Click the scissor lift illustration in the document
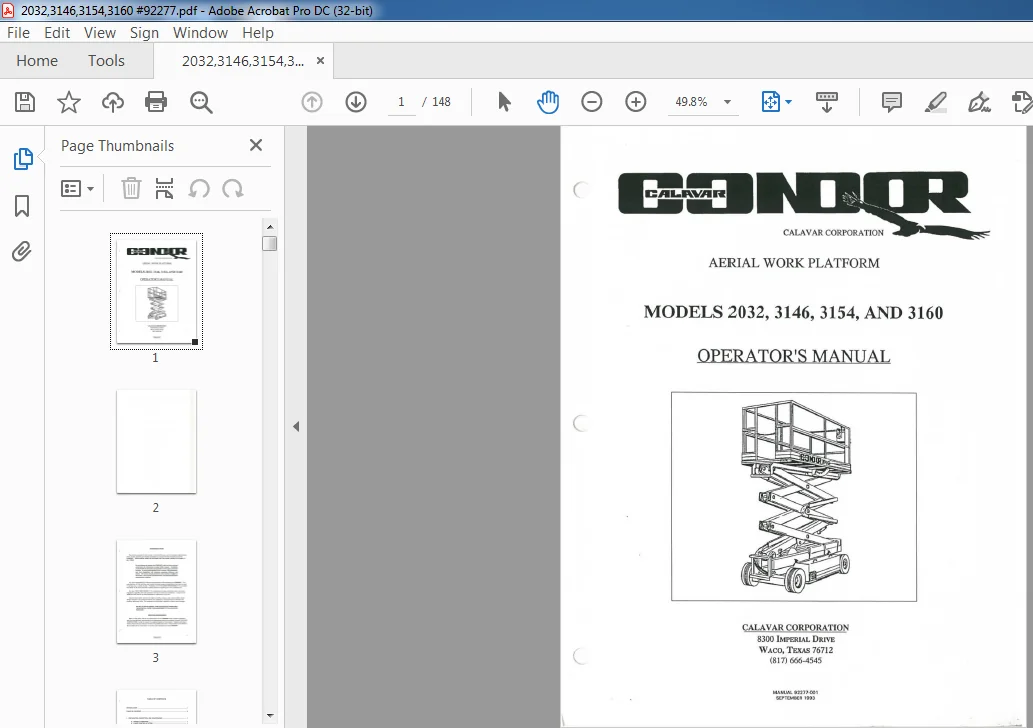The width and height of the screenshot is (1033, 728). (x=794, y=497)
